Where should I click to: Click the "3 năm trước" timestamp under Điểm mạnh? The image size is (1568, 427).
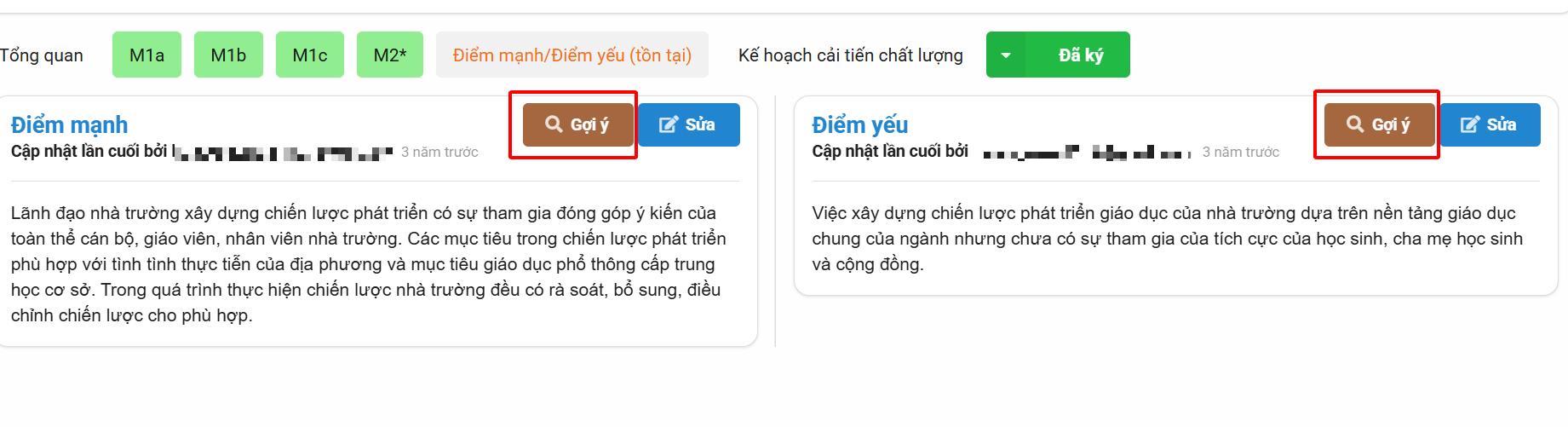point(439,153)
